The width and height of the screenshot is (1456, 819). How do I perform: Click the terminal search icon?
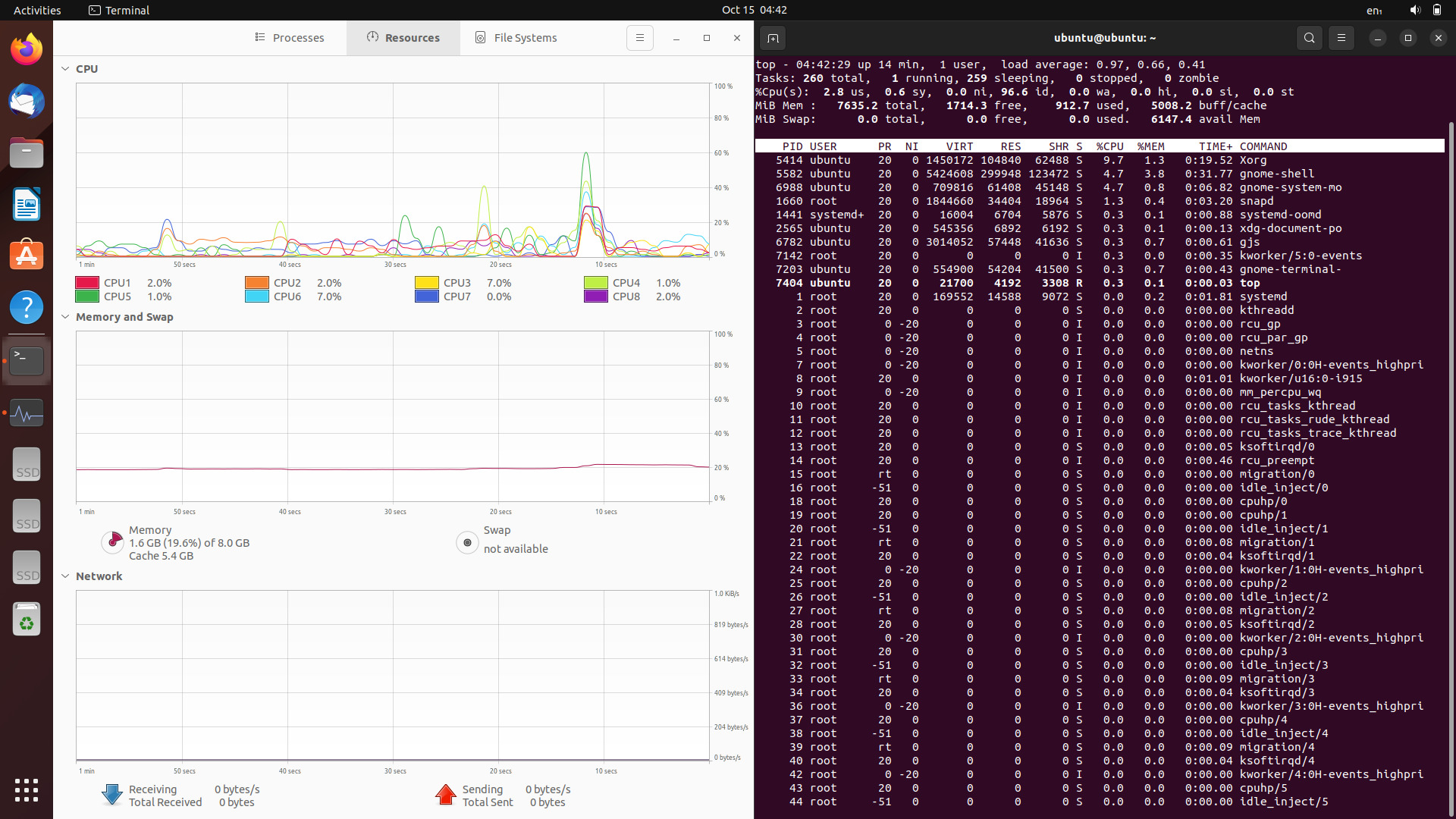[x=1309, y=38]
